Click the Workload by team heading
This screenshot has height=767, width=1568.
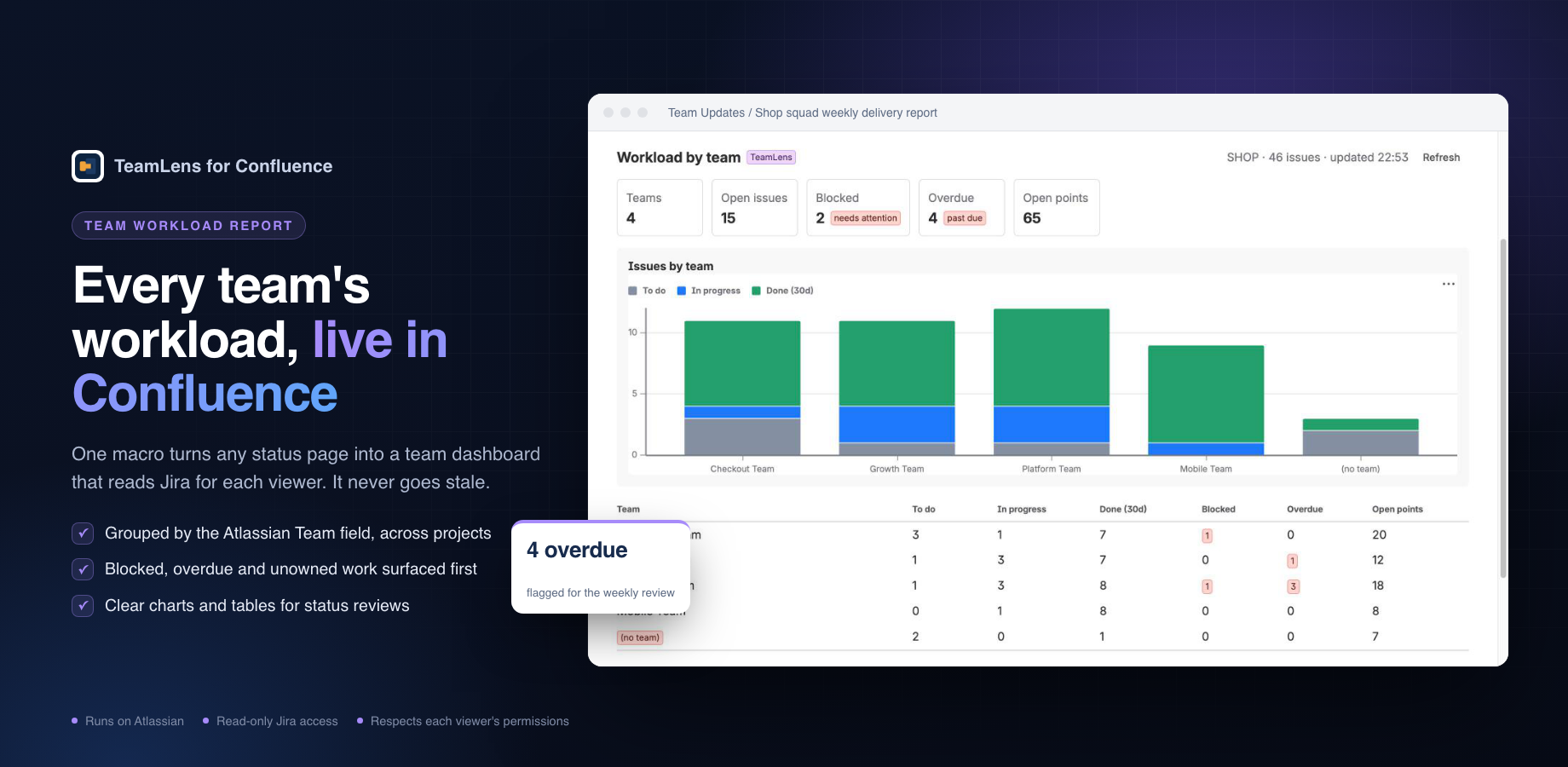pos(678,158)
